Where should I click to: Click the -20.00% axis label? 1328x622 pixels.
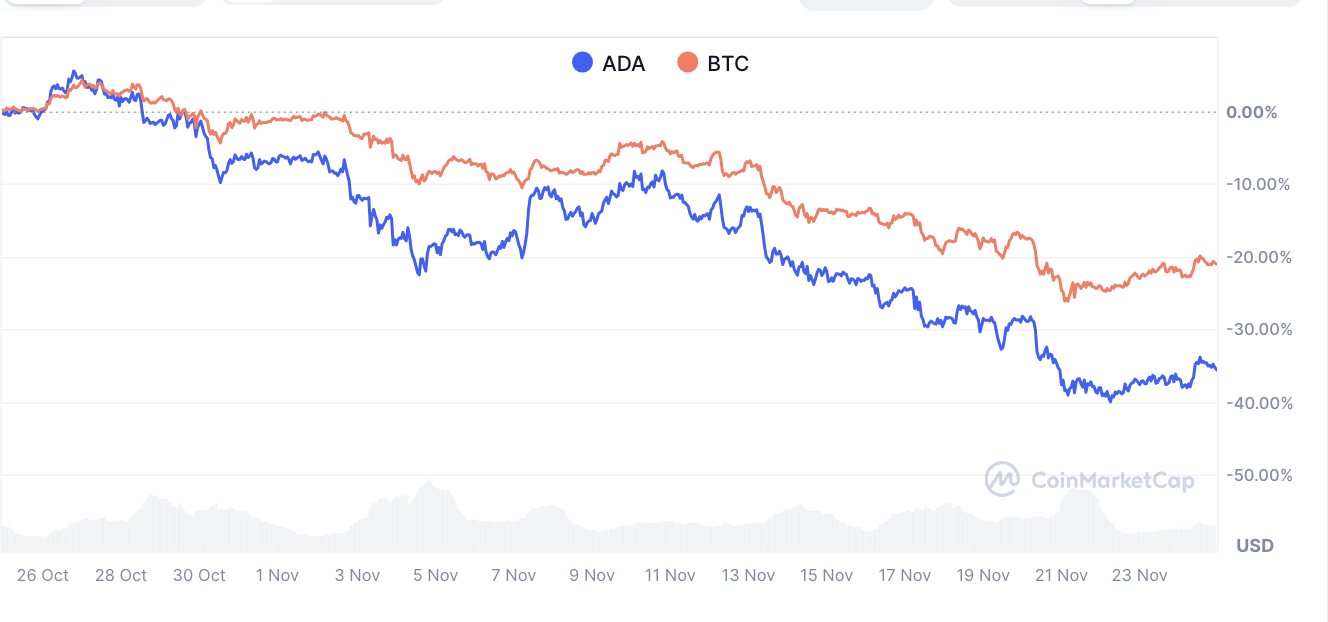(1258, 257)
